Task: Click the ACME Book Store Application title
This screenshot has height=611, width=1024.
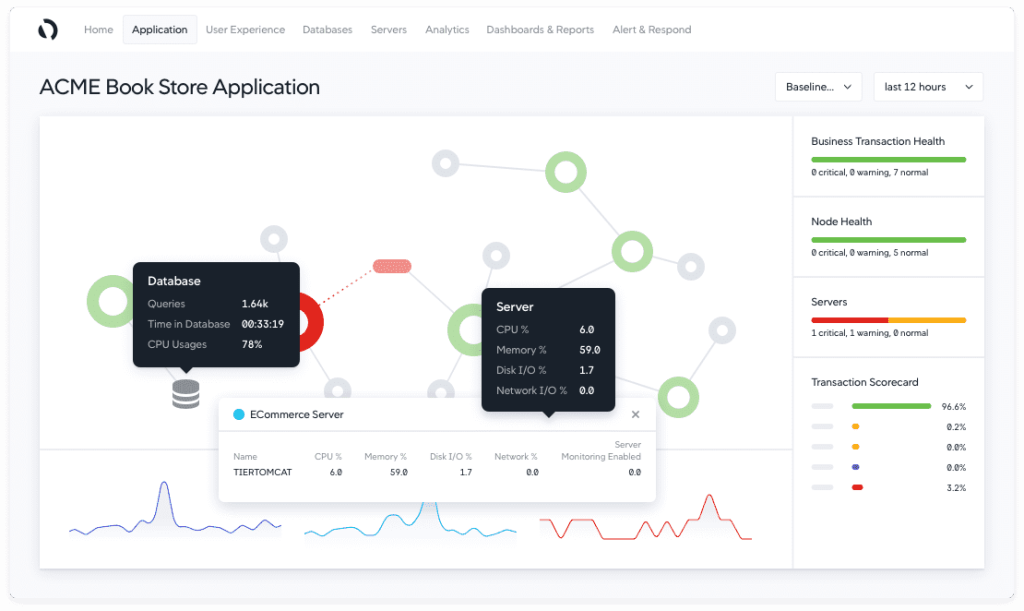Action: coord(180,87)
